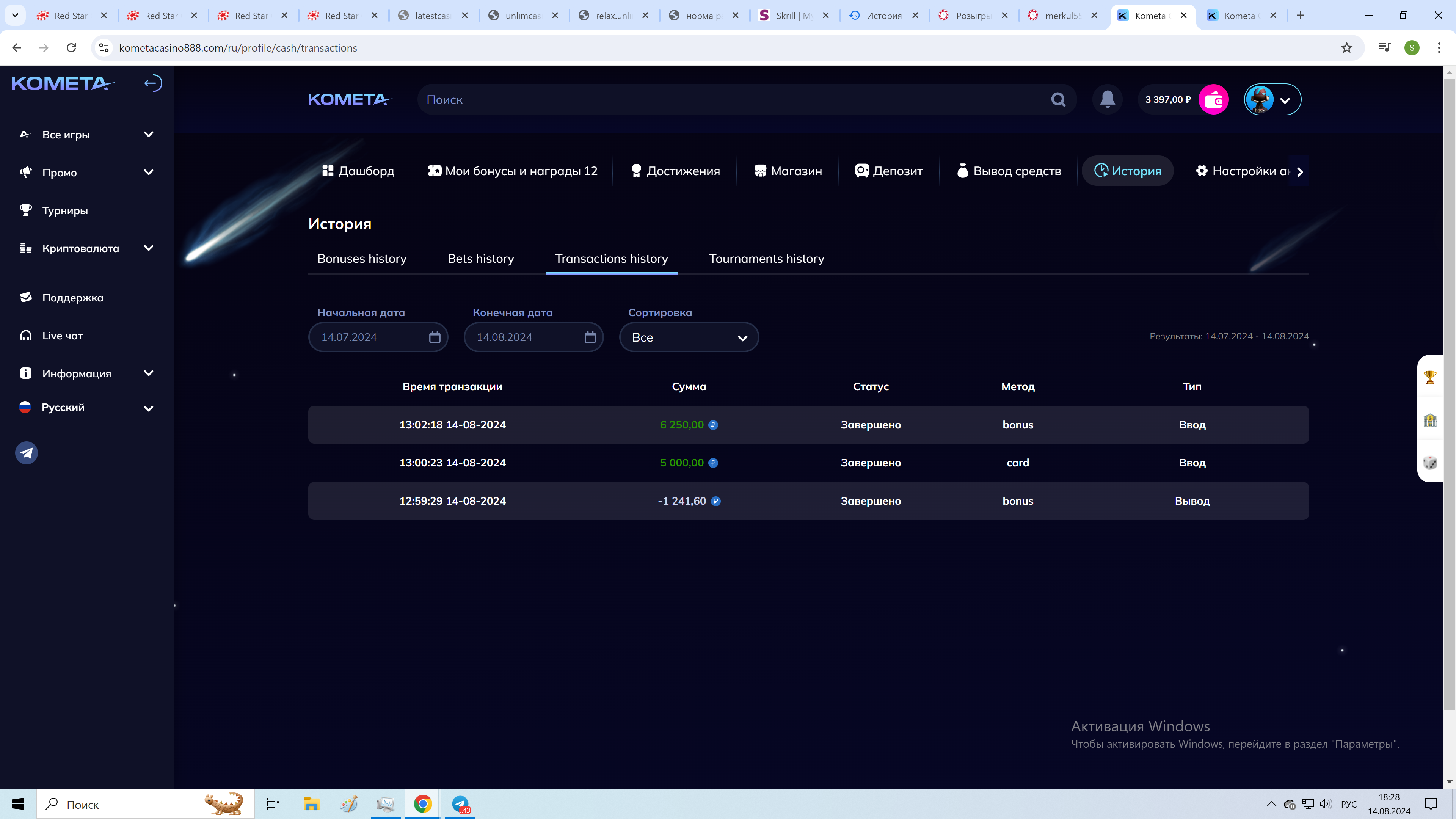The height and width of the screenshot is (819, 1456).
Task: Open the Сортировка Все dropdown
Action: click(x=689, y=337)
